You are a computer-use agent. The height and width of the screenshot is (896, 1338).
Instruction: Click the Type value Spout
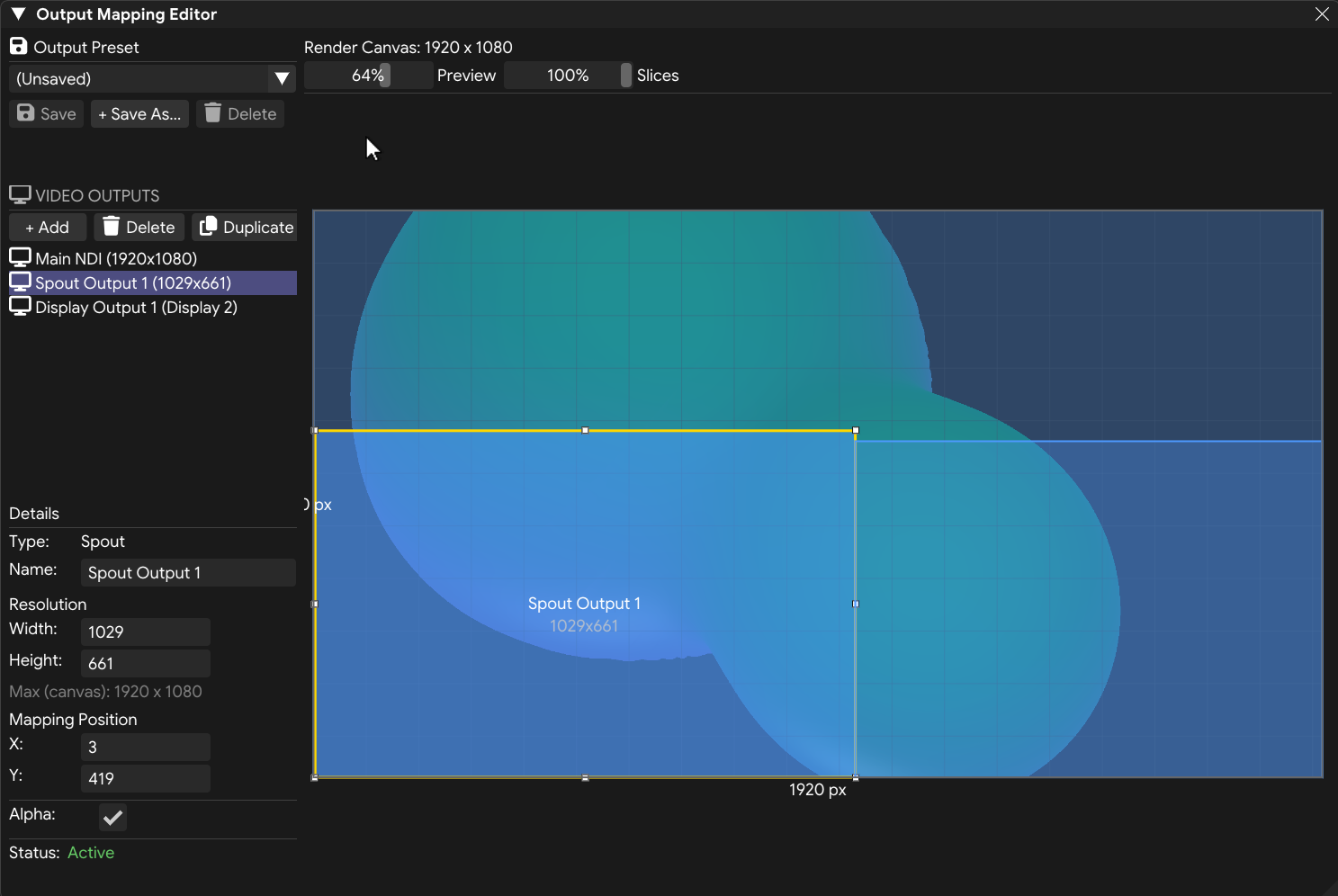click(103, 541)
